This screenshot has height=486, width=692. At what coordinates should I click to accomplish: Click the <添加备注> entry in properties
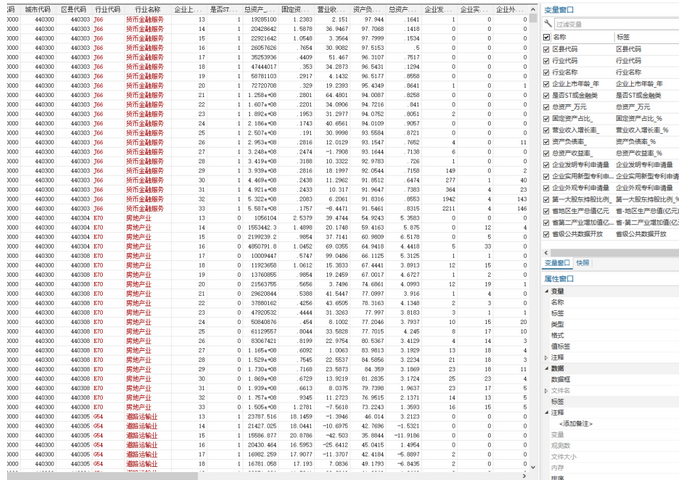point(575,424)
